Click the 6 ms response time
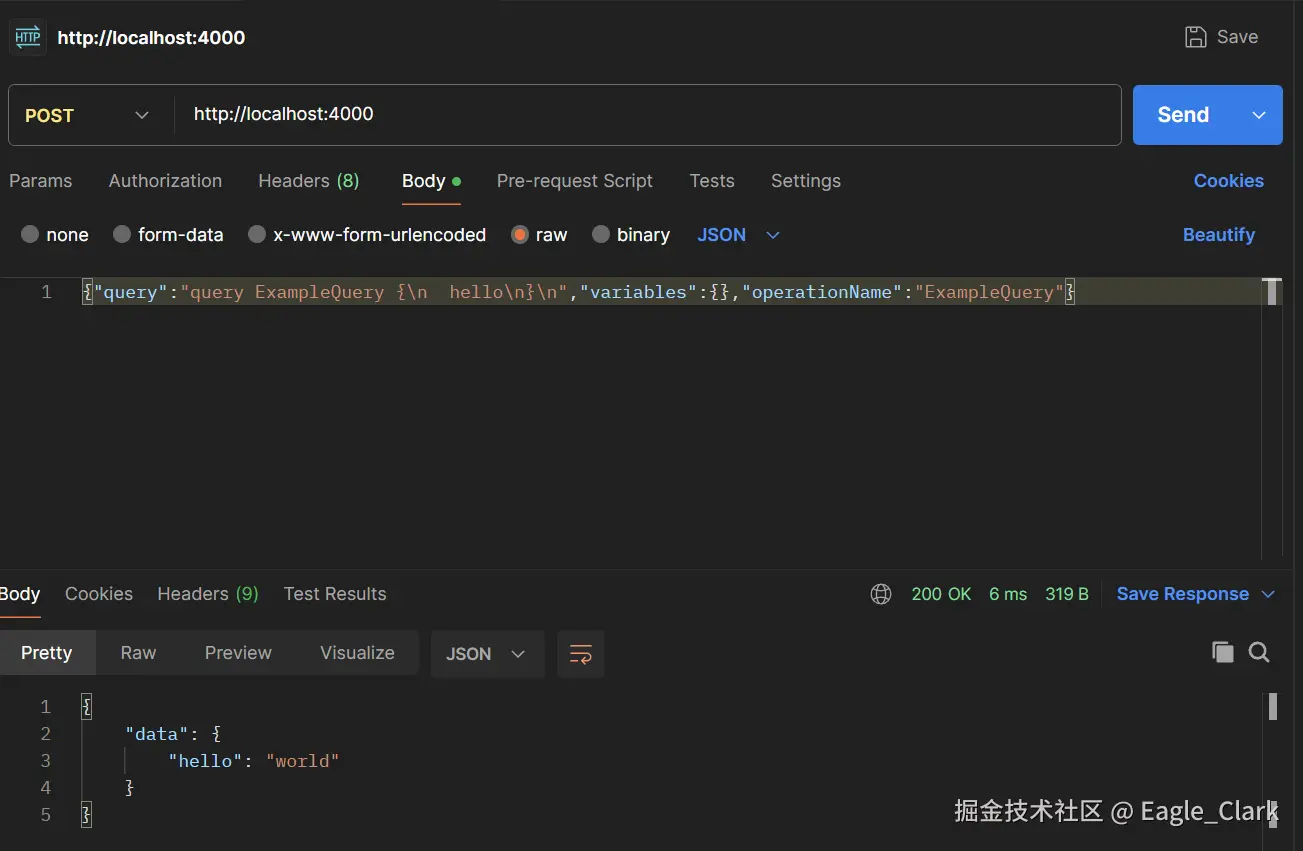 coord(1008,594)
